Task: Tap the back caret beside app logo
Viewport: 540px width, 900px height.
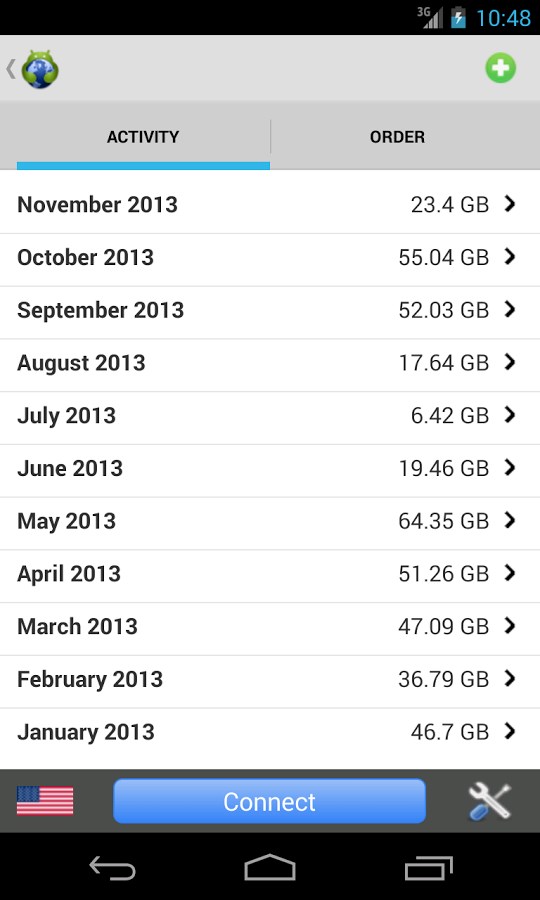Action: tap(10, 69)
